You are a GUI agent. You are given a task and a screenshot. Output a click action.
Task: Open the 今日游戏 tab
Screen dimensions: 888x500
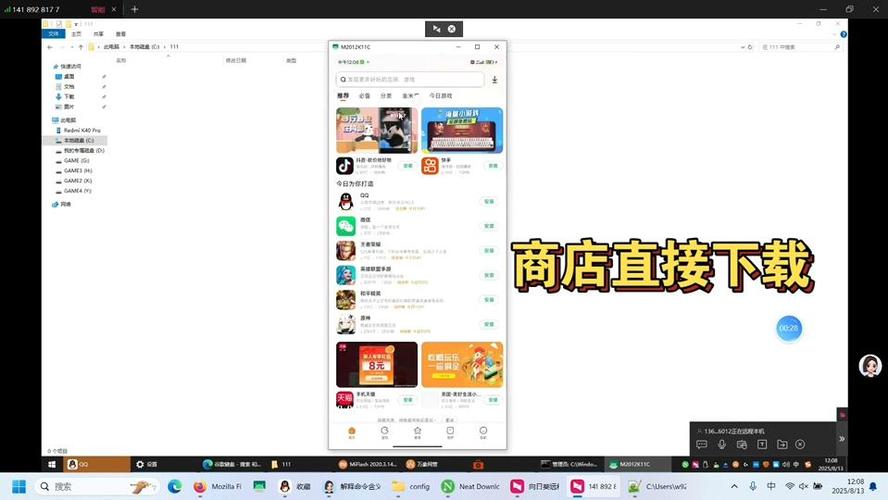441,96
